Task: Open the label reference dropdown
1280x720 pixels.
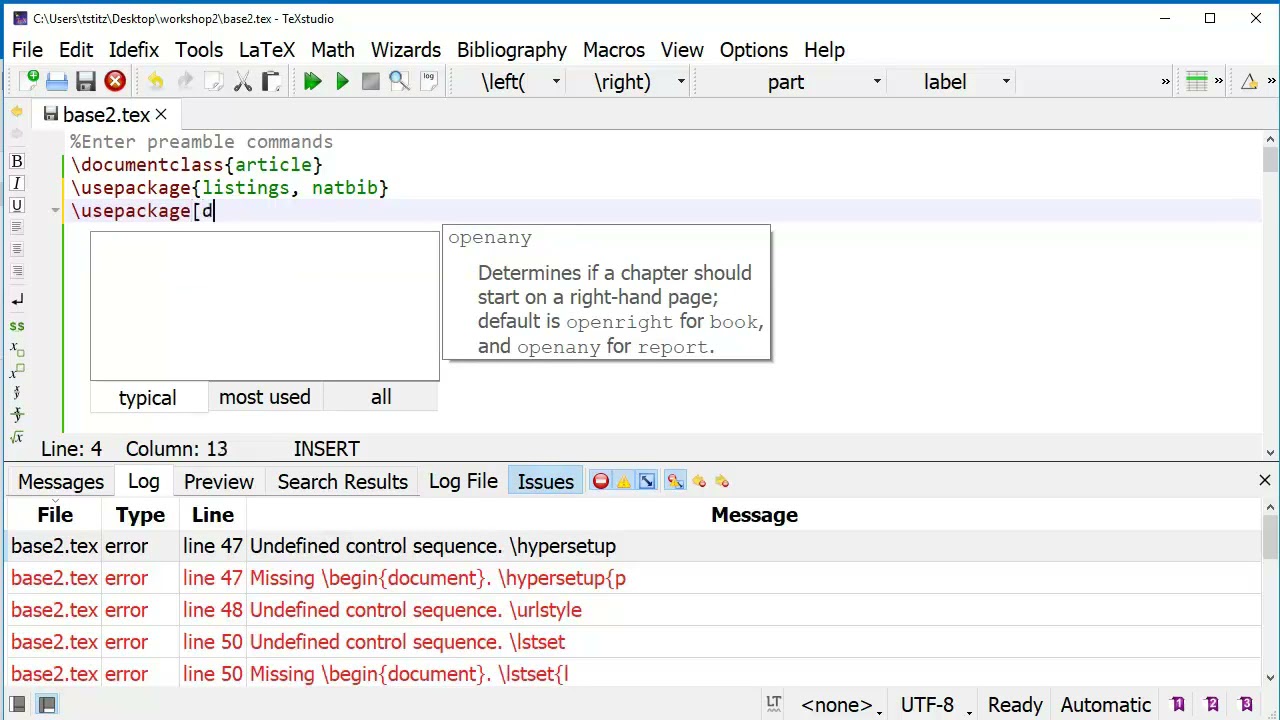Action: click(x=1007, y=82)
